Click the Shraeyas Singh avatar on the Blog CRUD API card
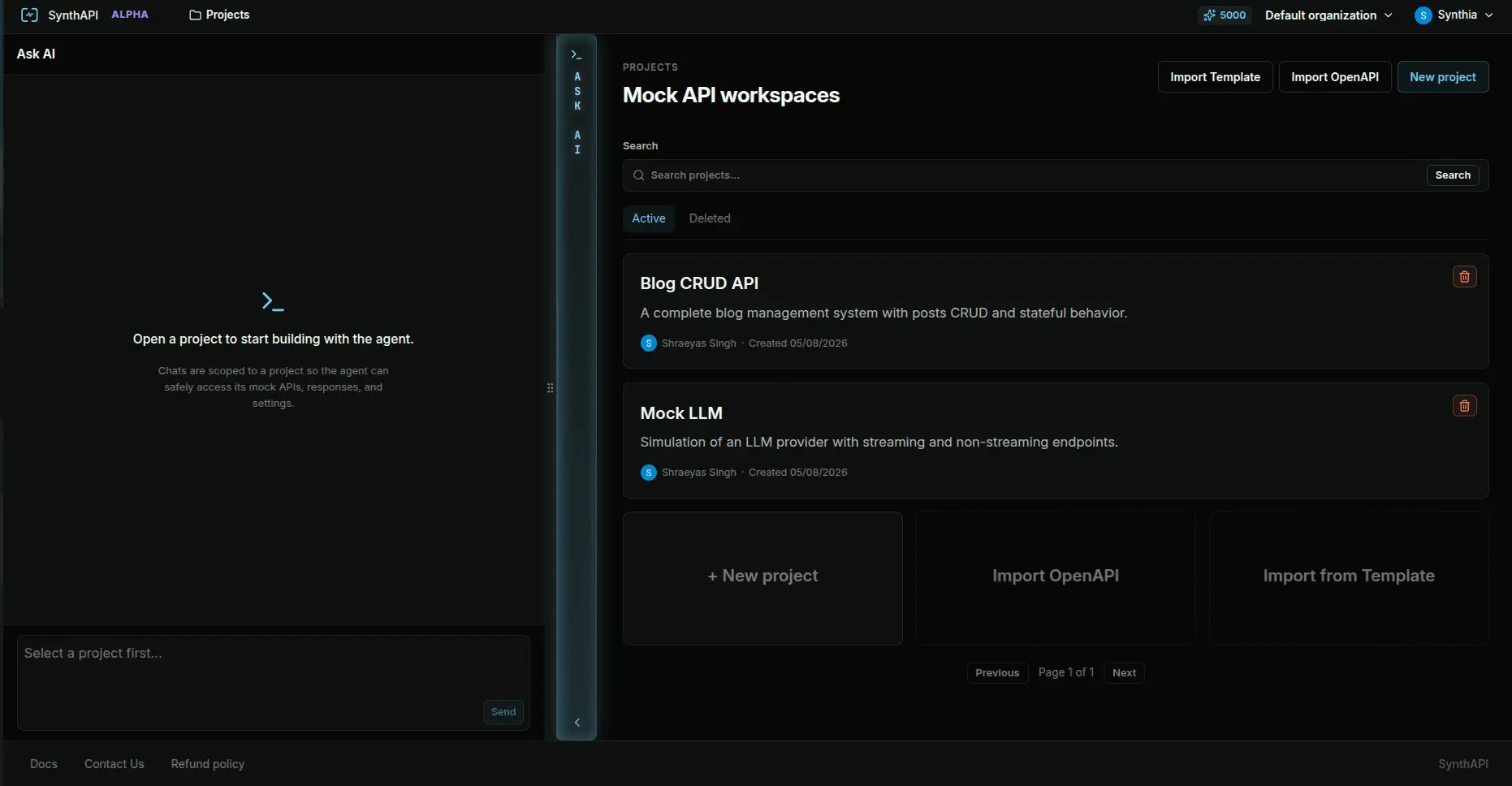1512x786 pixels. [648, 343]
